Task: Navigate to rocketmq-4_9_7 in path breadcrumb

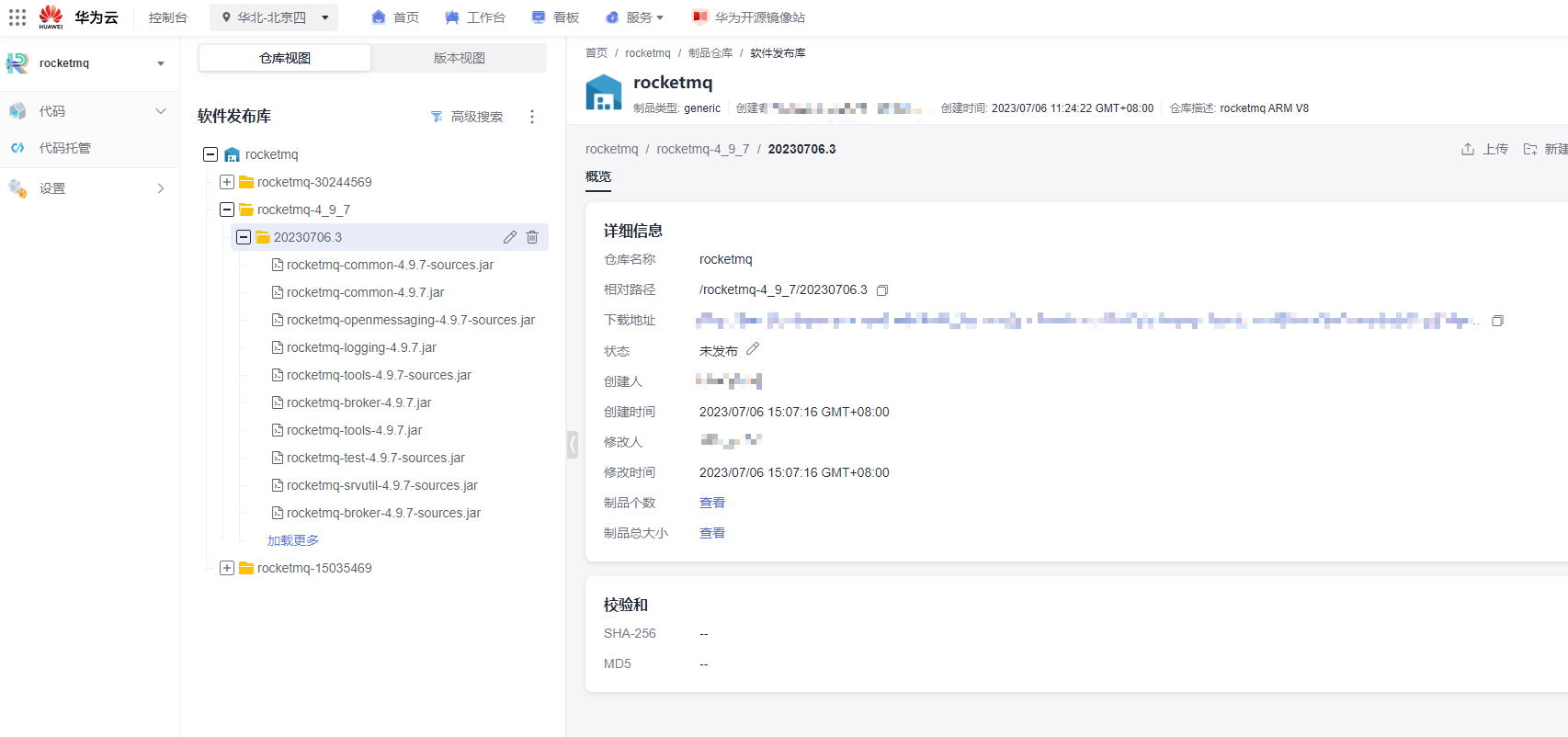Action: click(x=703, y=149)
